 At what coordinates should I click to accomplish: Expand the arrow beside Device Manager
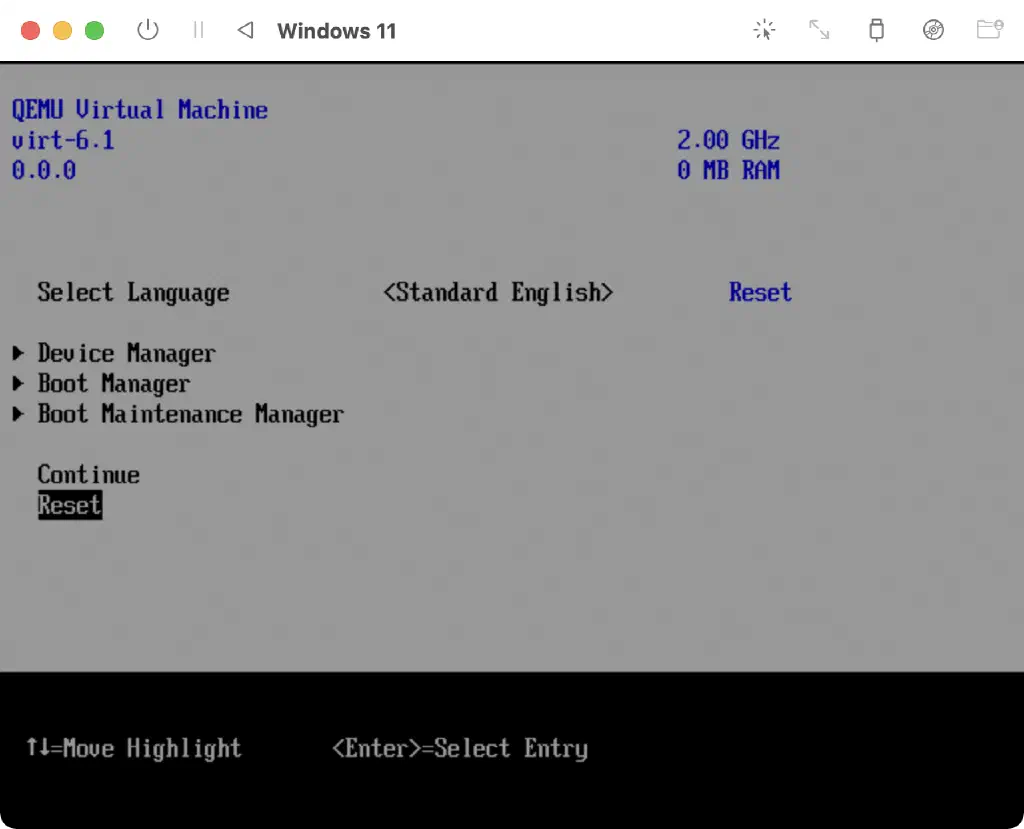(18, 353)
